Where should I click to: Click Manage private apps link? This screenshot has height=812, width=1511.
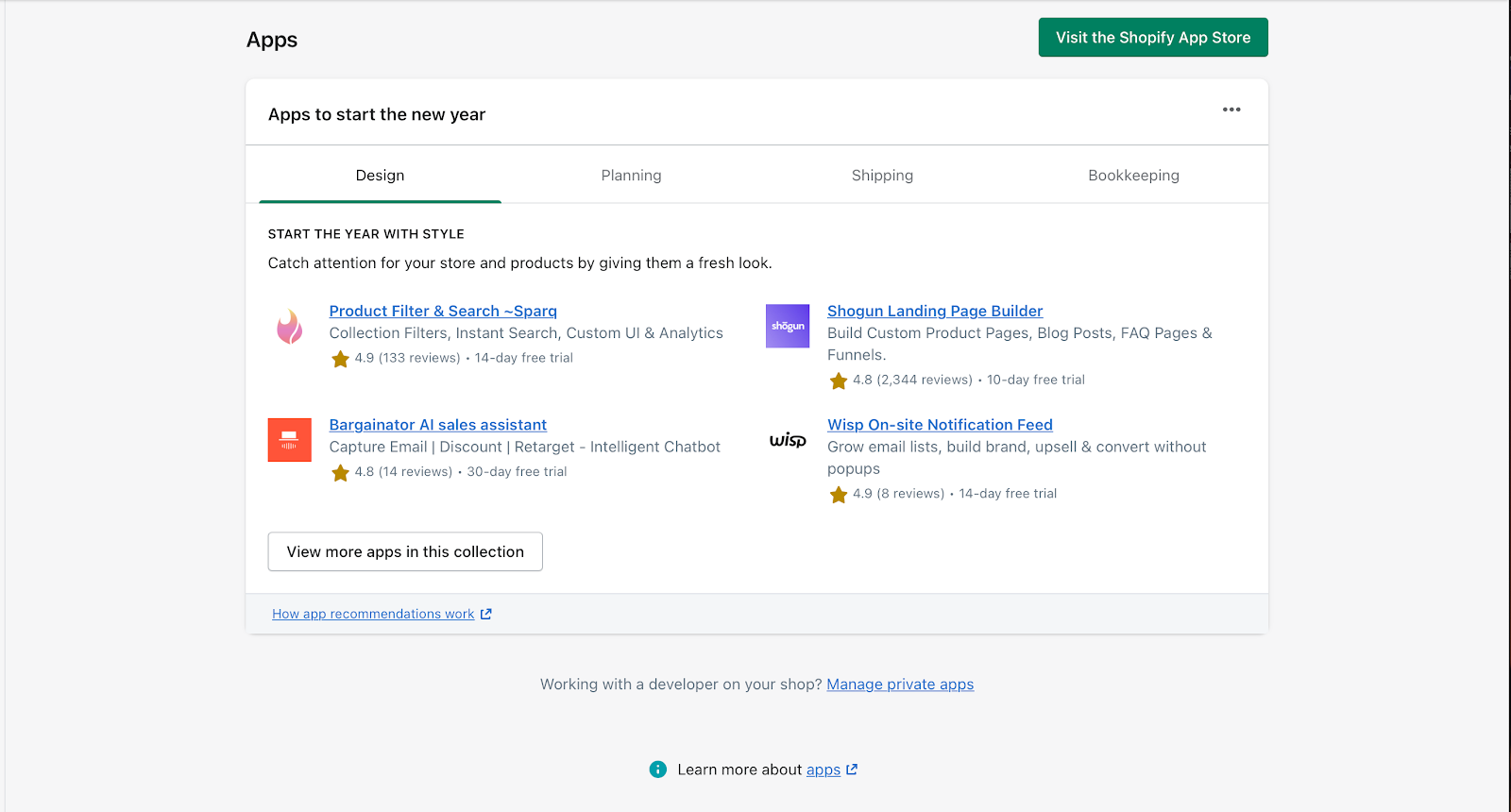pyautogui.click(x=900, y=685)
